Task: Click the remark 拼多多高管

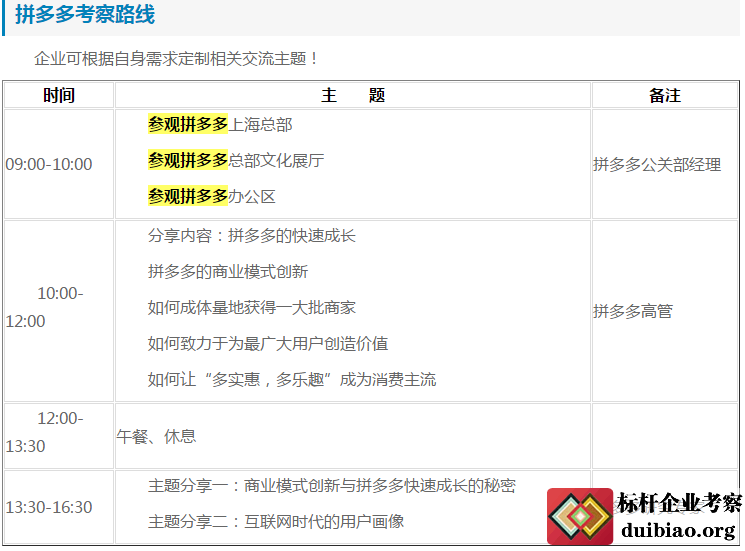Action: tap(633, 312)
